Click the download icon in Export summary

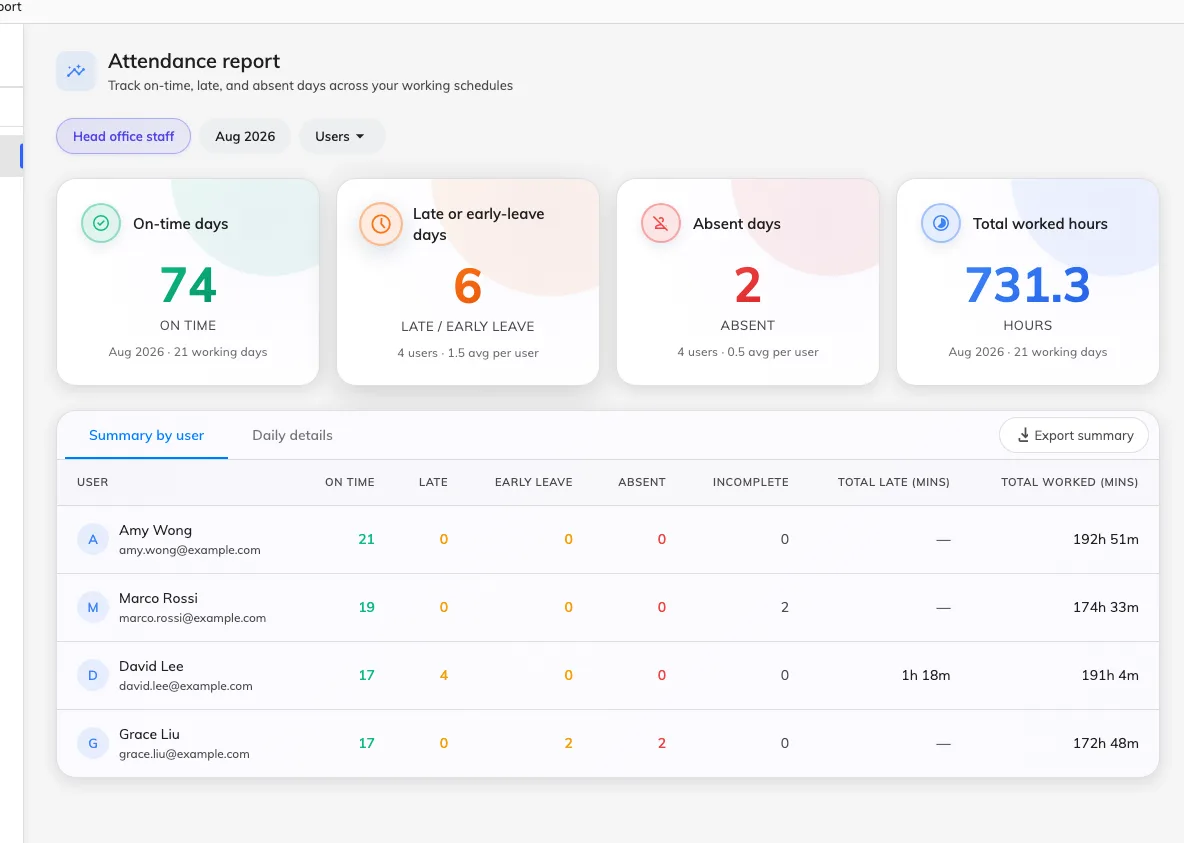click(1023, 435)
